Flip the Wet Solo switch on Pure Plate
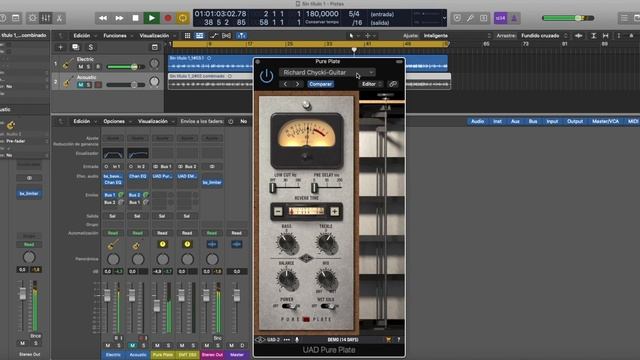The height and width of the screenshot is (360, 640). (x=328, y=306)
